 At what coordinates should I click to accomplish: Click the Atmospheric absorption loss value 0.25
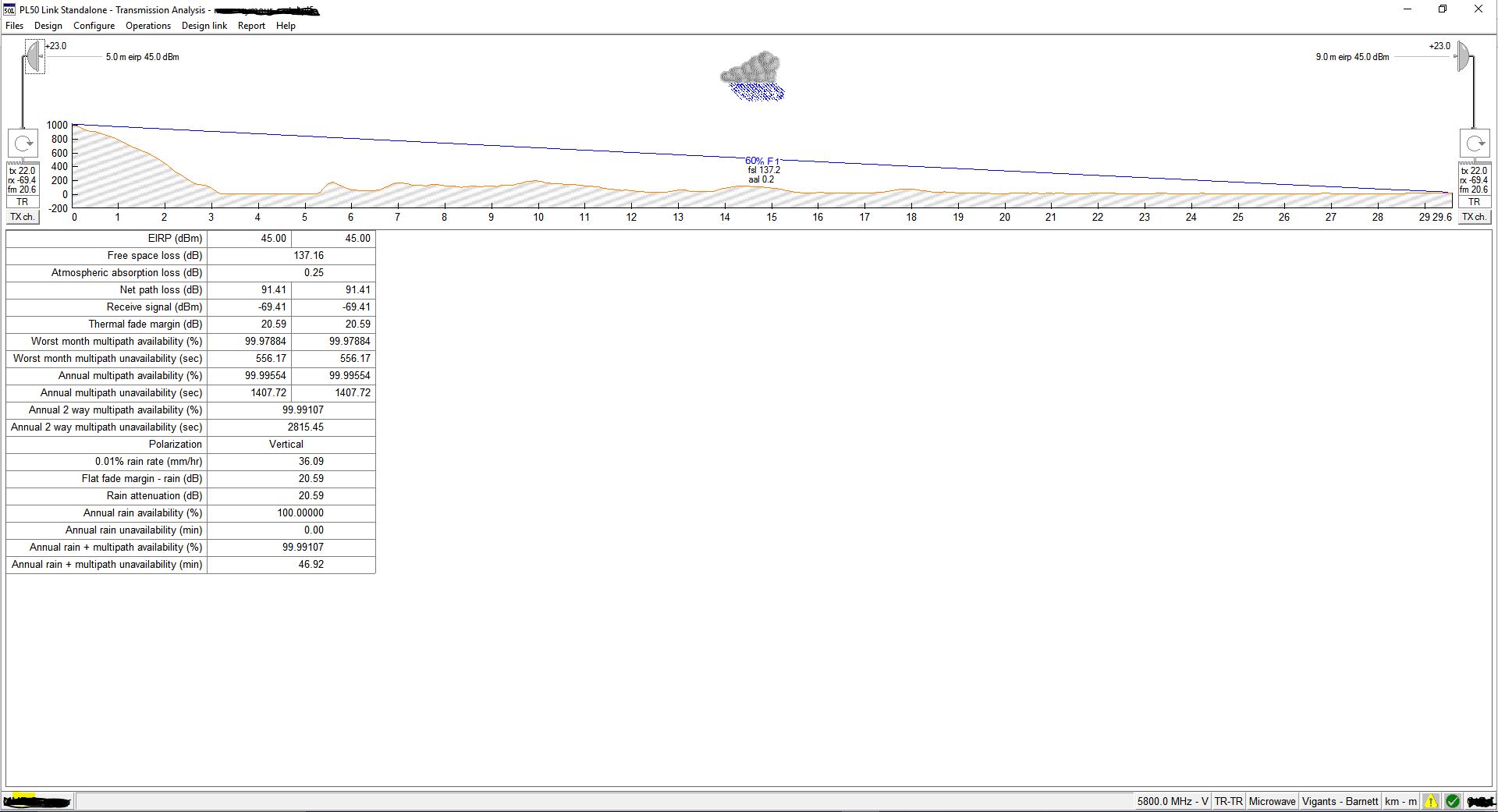(x=314, y=272)
